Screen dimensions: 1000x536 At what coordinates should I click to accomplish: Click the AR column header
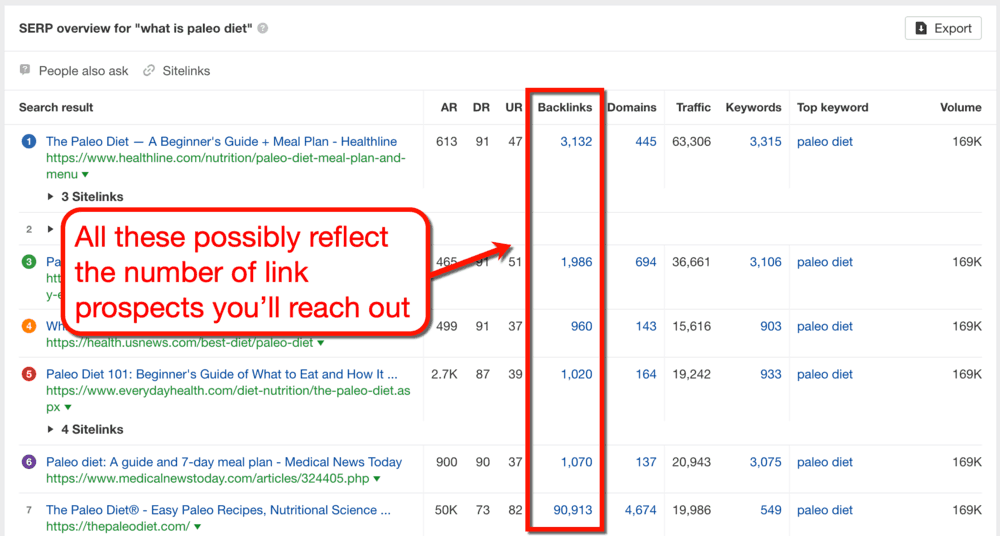[x=449, y=107]
